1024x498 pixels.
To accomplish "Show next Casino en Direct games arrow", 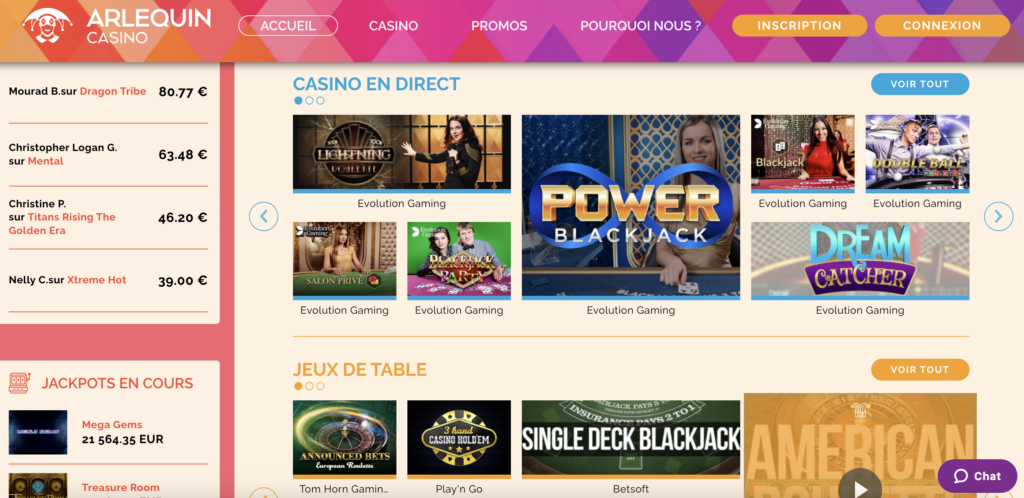I will tap(998, 216).
